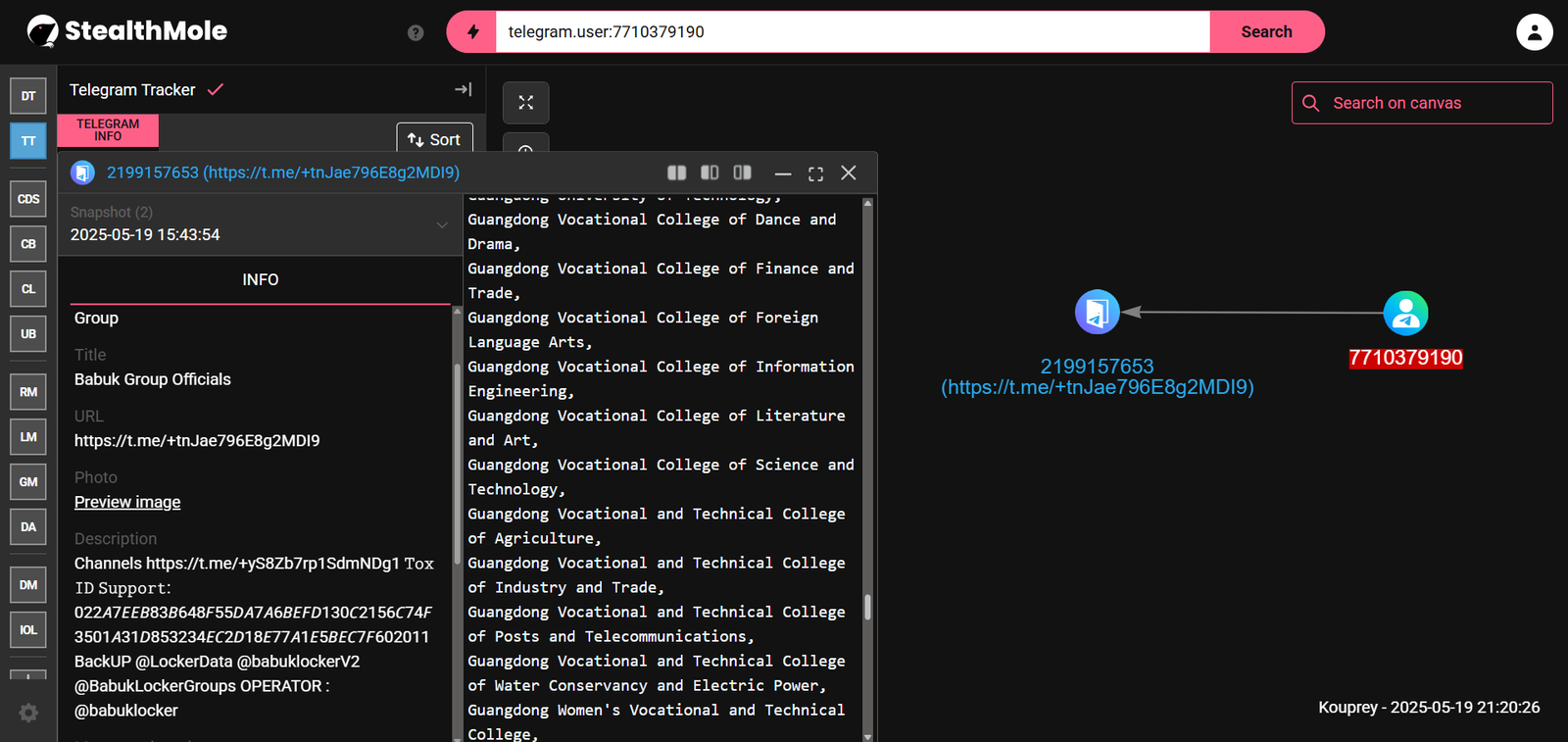Click the Group type label
This screenshot has height=742, width=1568.
pyautogui.click(x=96, y=319)
